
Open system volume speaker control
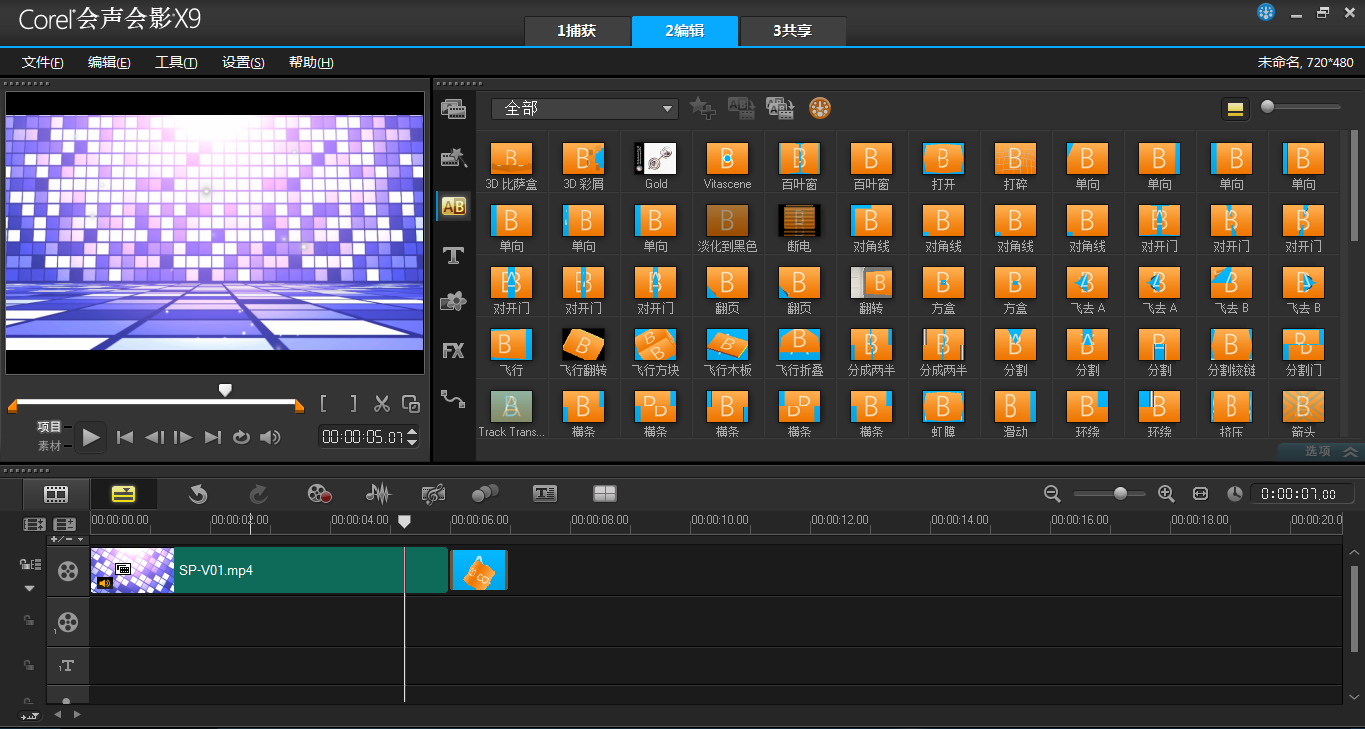coord(270,437)
